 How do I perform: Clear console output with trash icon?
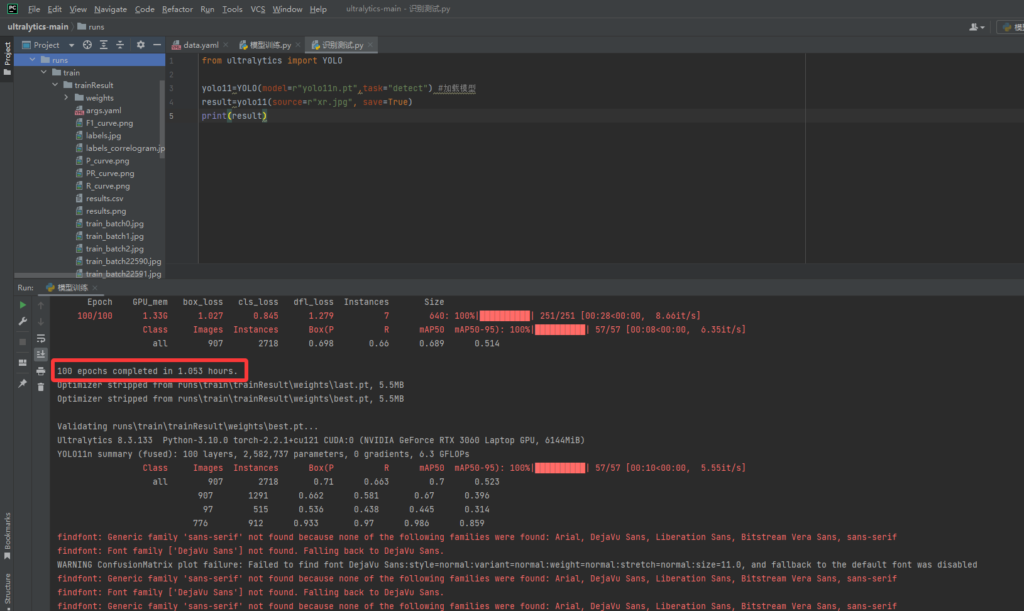tap(40, 387)
